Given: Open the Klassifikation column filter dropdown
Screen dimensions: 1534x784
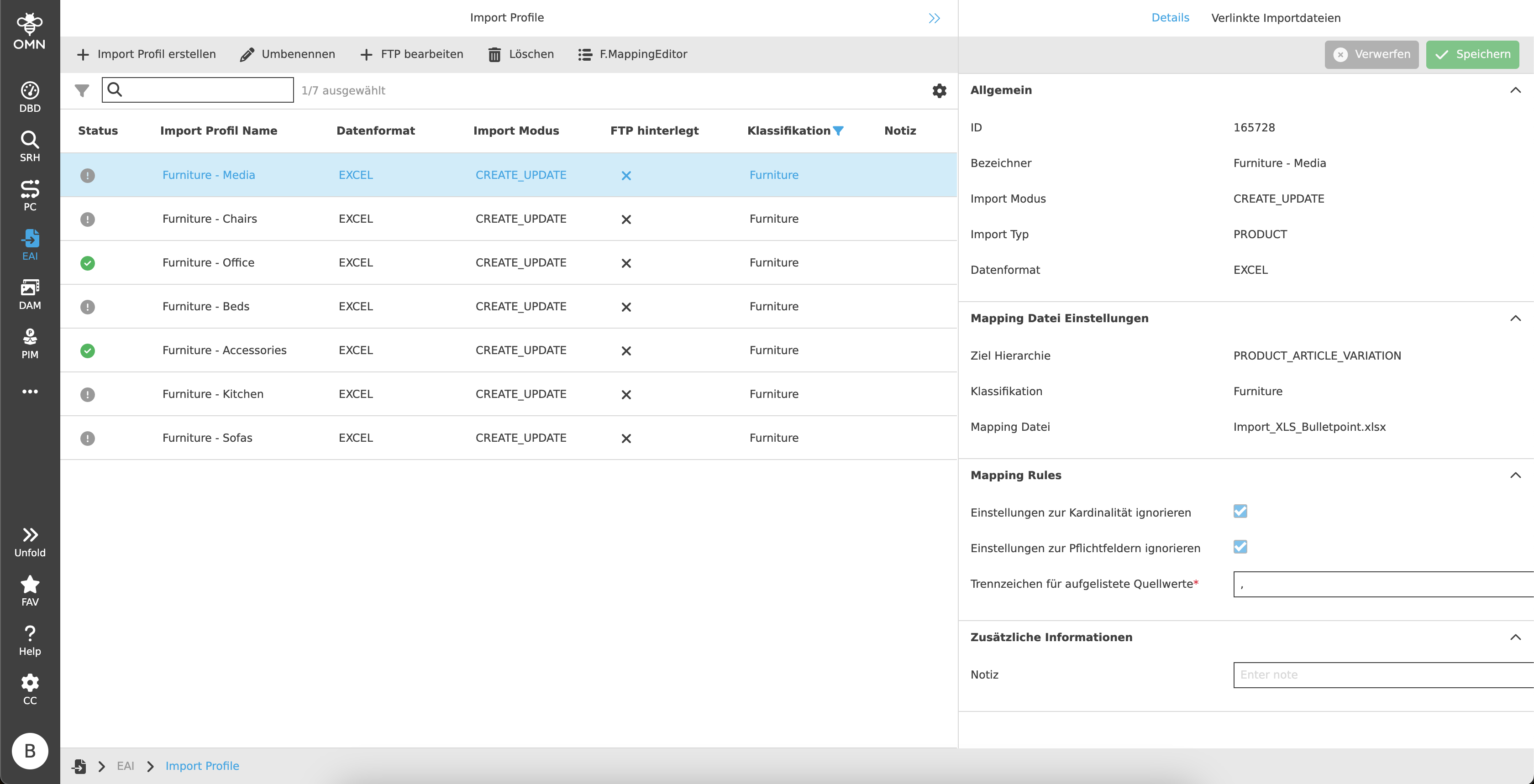Looking at the screenshot, I should [840, 131].
